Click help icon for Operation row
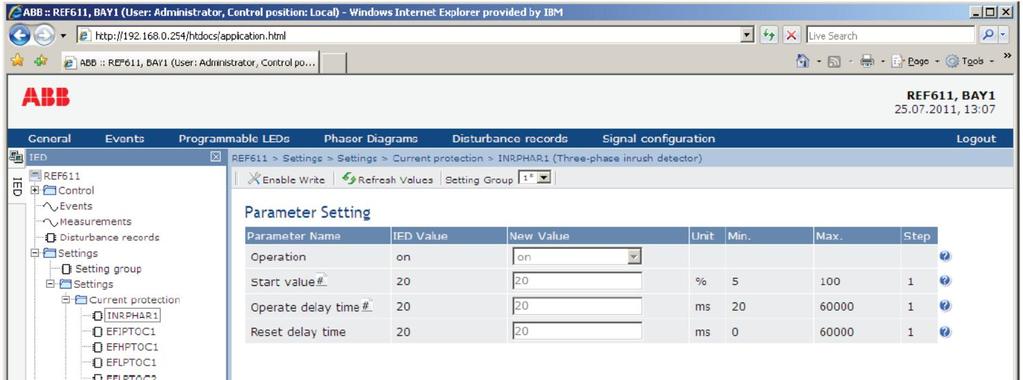The height and width of the screenshot is (380, 1023). 945,257
